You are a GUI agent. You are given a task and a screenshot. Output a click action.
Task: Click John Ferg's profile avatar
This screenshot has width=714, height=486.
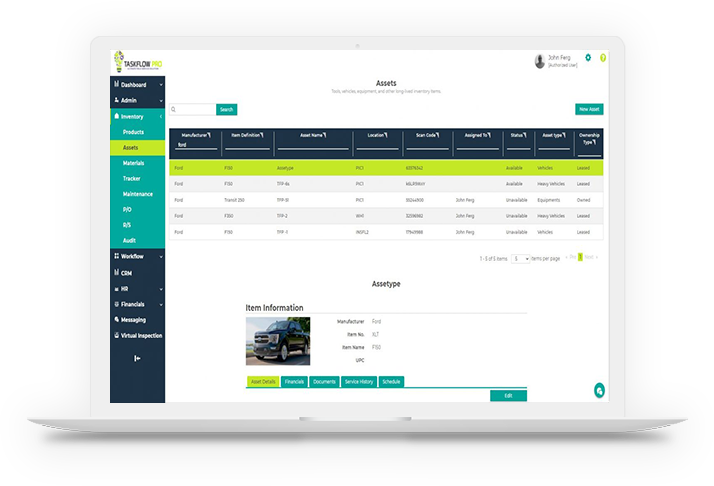(541, 61)
